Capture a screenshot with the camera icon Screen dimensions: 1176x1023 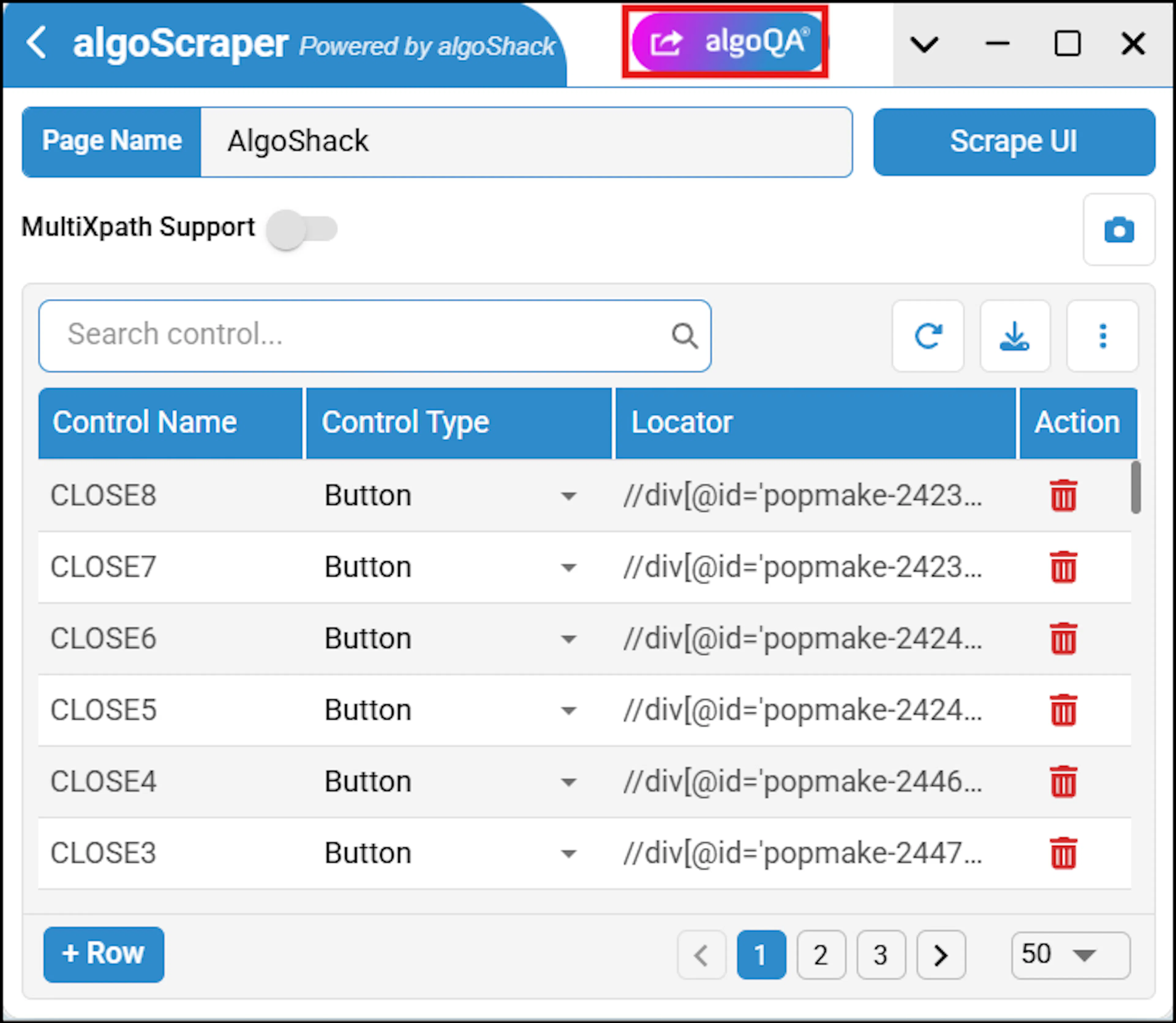pos(1119,229)
